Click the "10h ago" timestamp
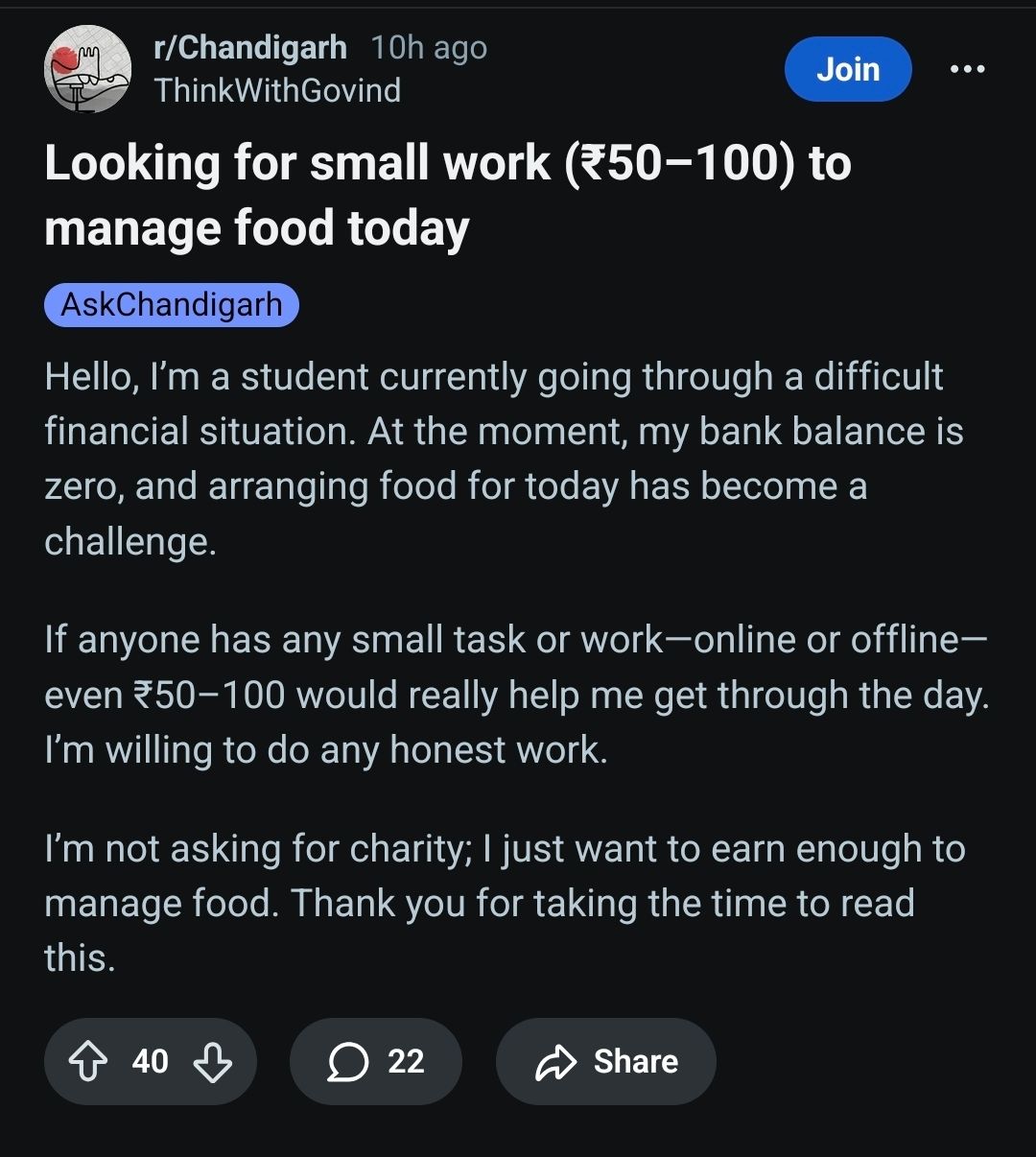The height and width of the screenshot is (1157, 1036). [429, 47]
